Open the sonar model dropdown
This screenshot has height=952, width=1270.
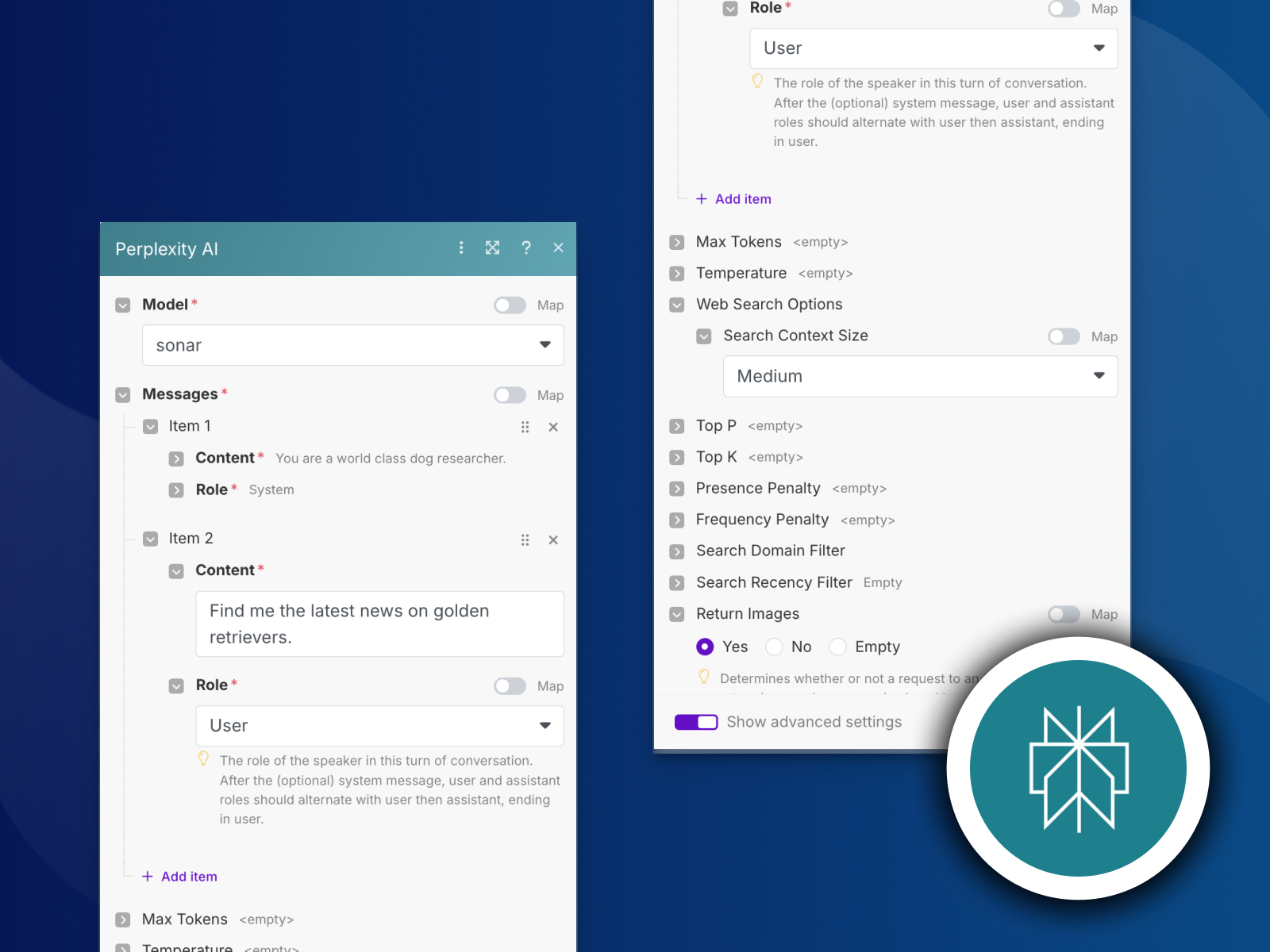point(352,345)
